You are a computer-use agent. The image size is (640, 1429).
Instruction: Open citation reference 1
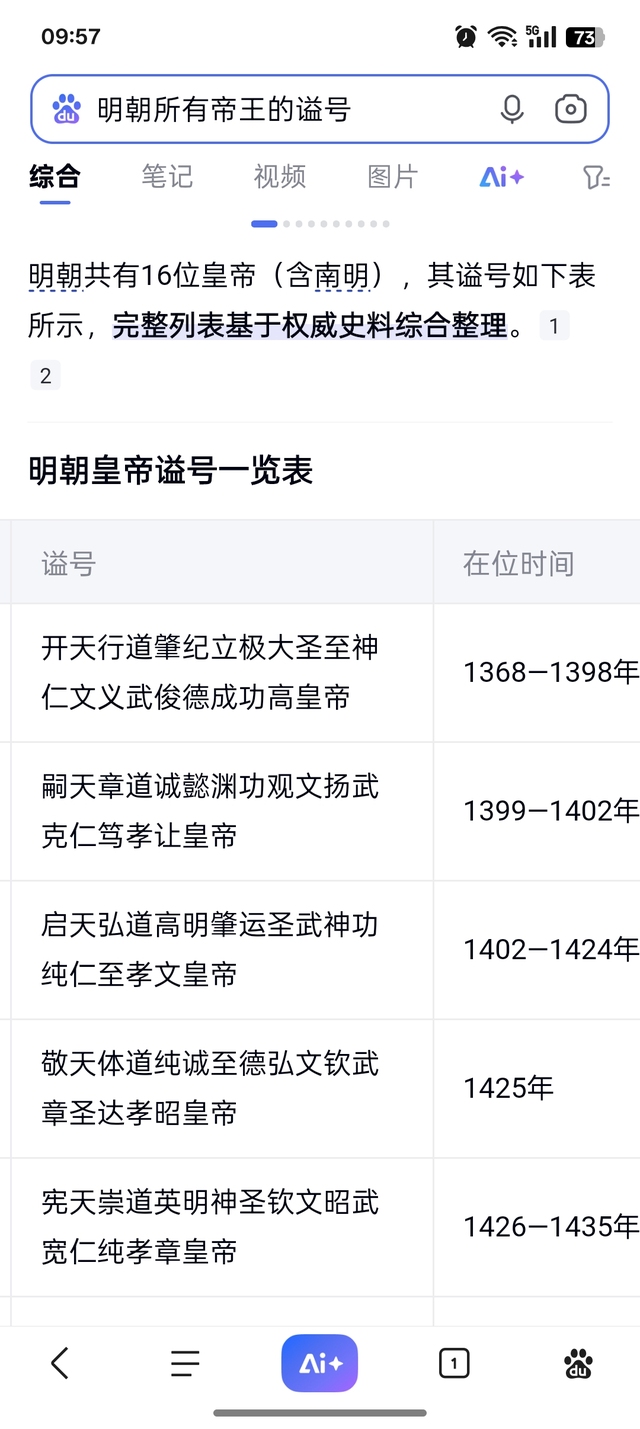(554, 325)
